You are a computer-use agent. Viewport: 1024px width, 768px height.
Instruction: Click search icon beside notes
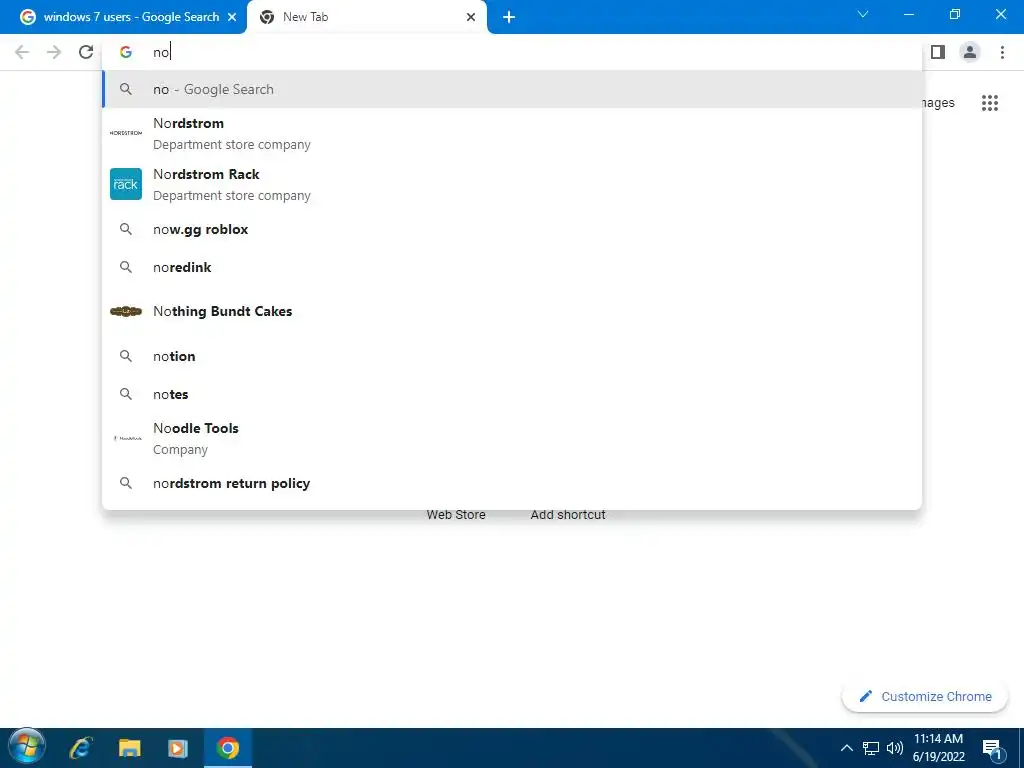[125, 394]
